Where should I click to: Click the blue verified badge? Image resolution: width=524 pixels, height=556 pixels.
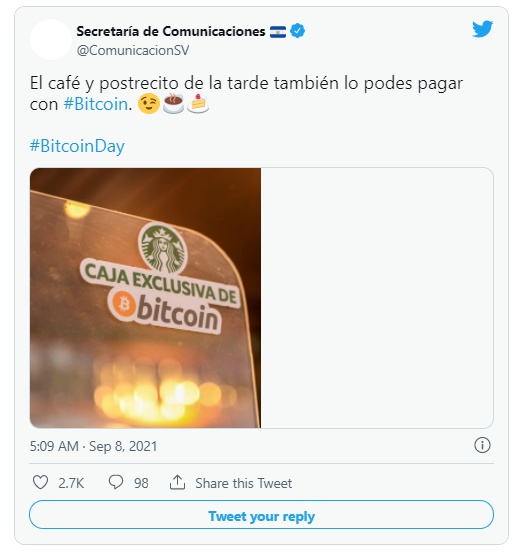[x=297, y=31]
